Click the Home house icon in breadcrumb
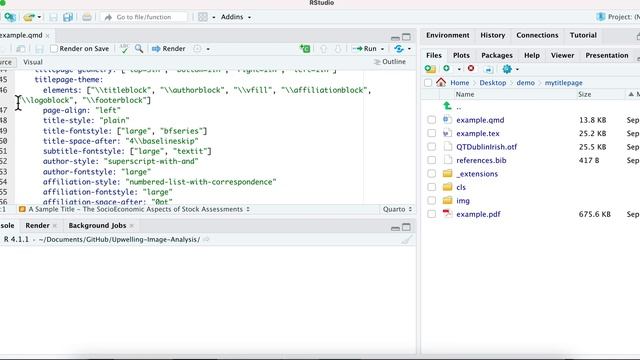The width and height of the screenshot is (640, 360). point(441,82)
